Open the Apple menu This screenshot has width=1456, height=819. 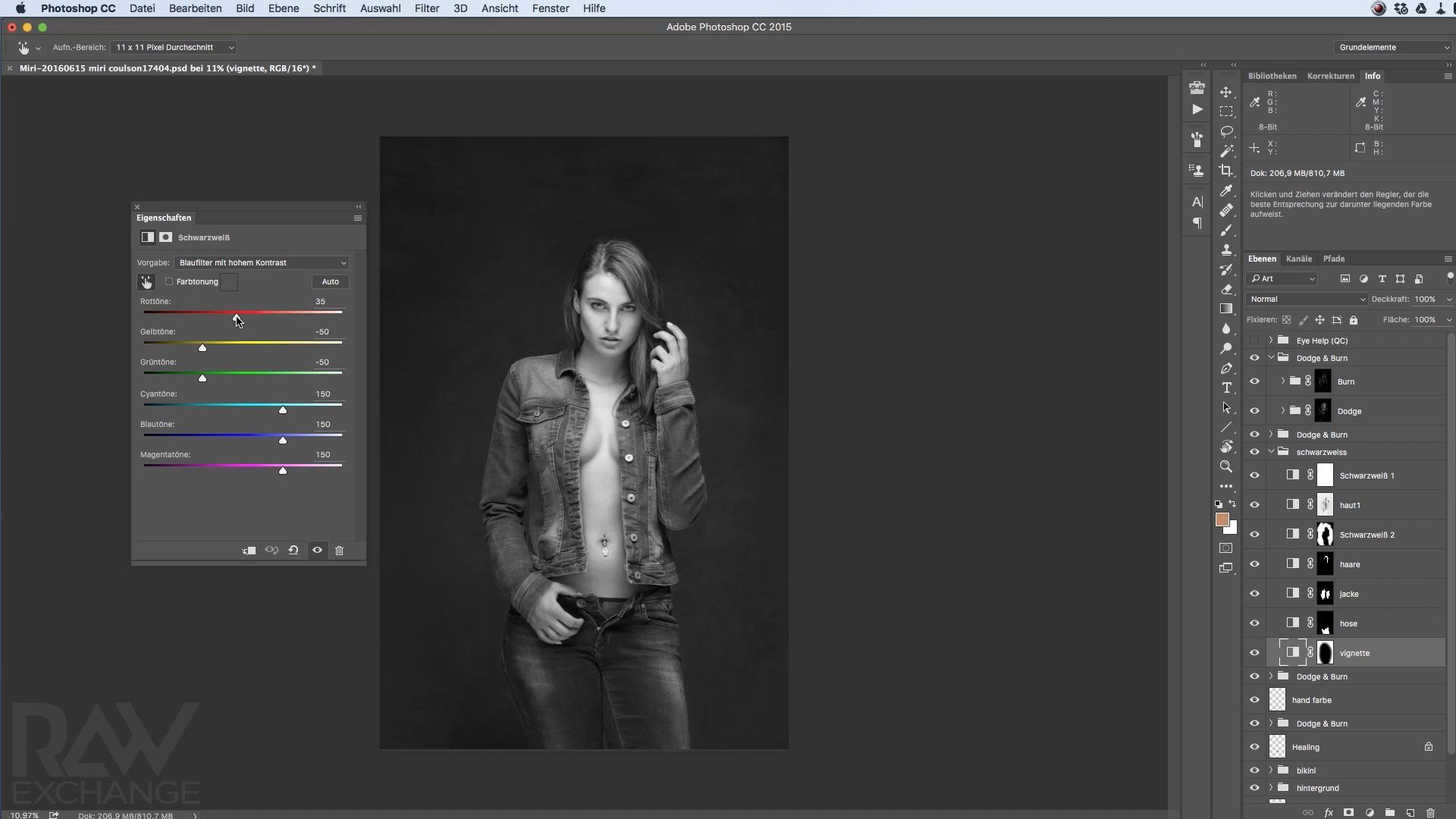point(20,8)
